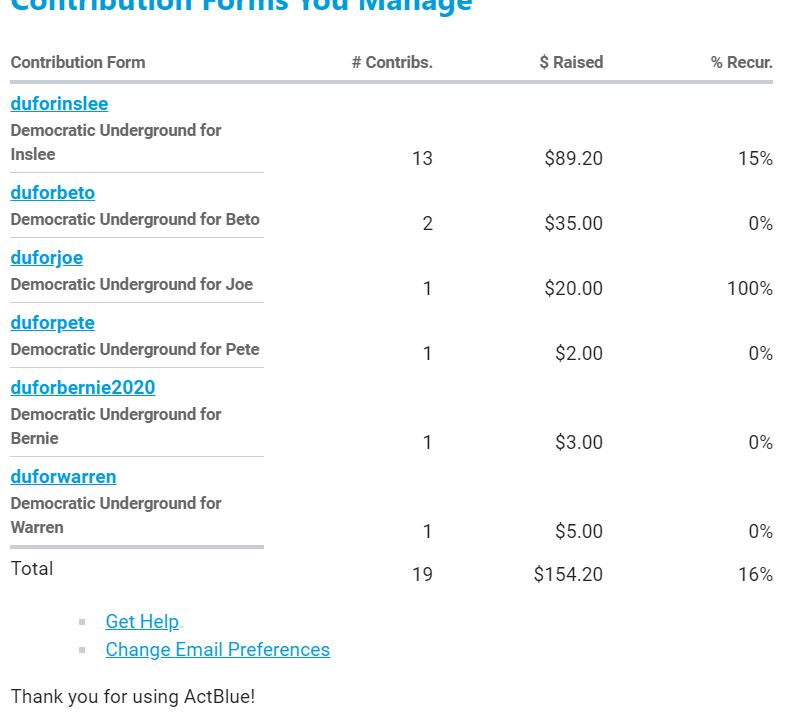Click the Contribution Form column header
The height and width of the screenshot is (716, 785).
78,62
